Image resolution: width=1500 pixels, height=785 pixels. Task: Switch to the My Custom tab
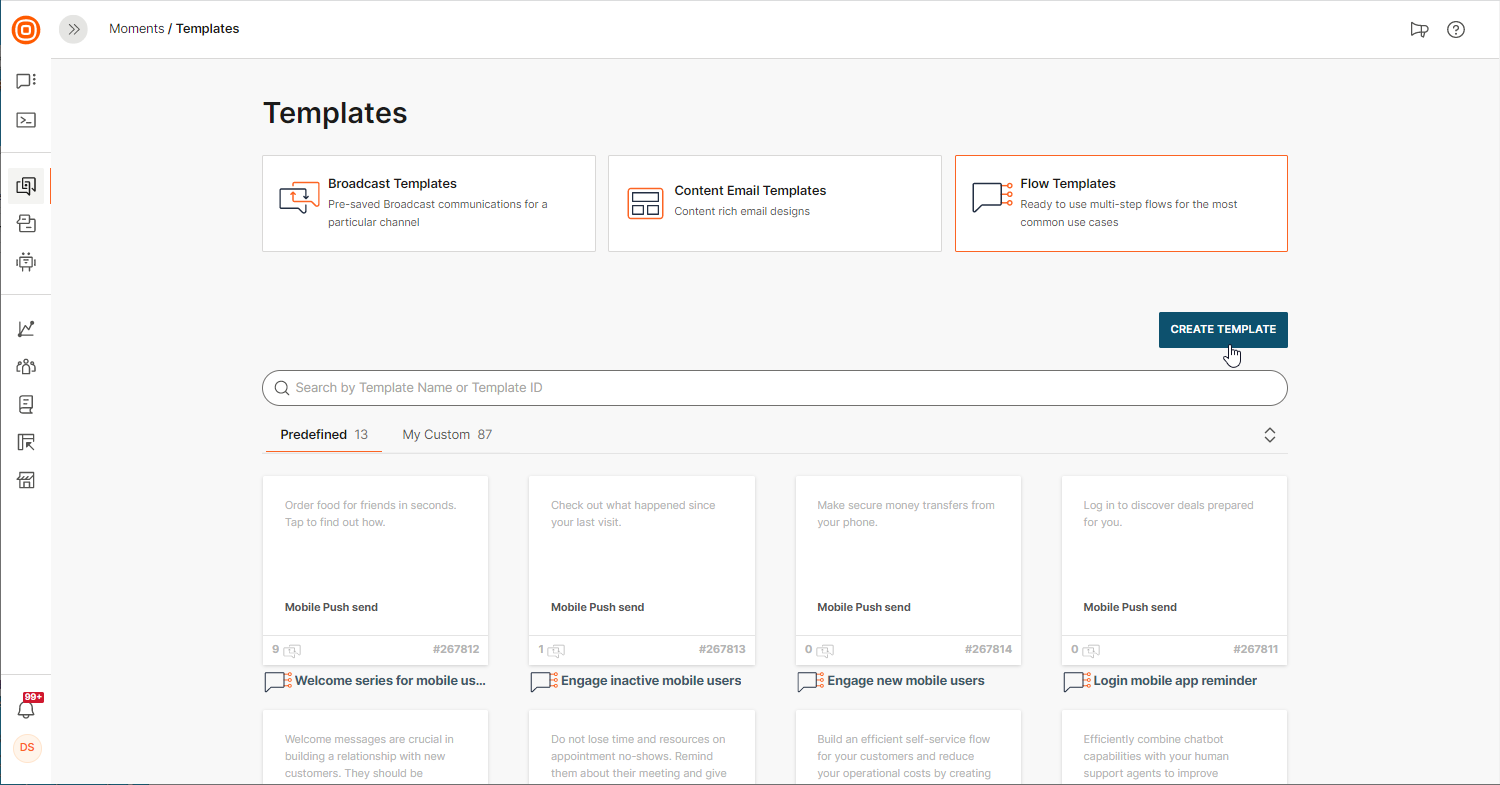[446, 435]
